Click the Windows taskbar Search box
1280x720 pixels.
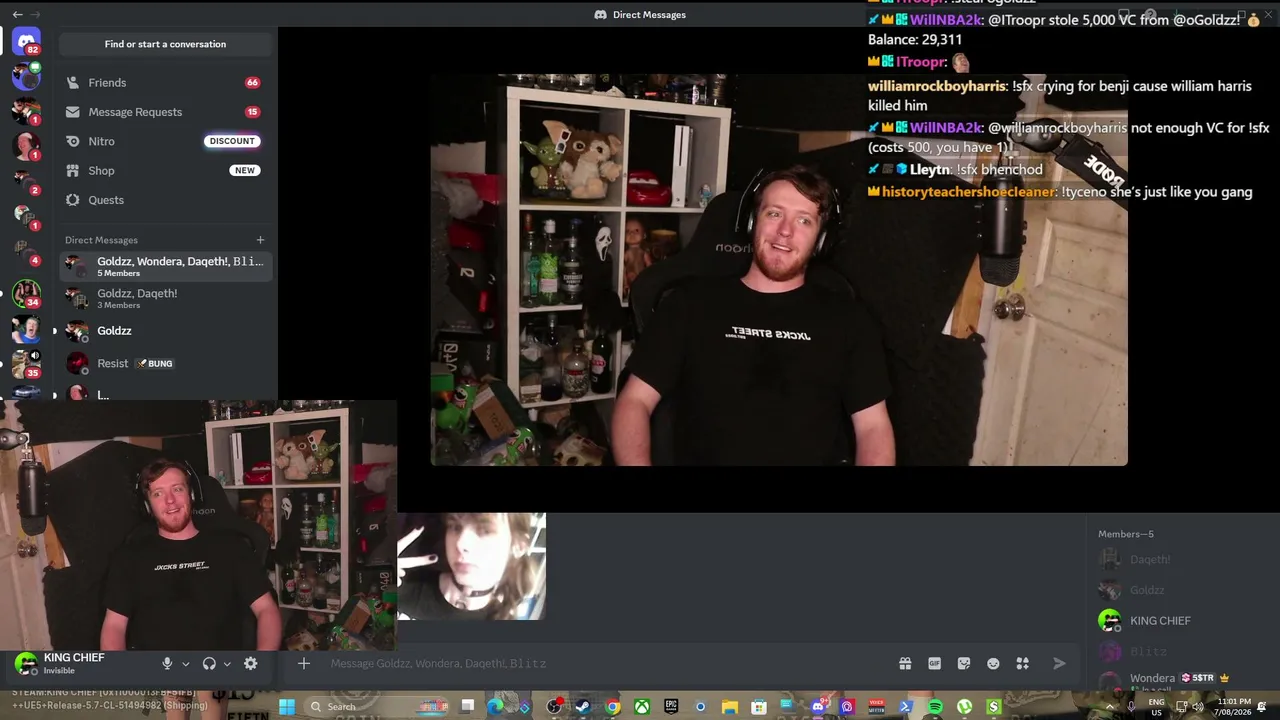(377, 707)
